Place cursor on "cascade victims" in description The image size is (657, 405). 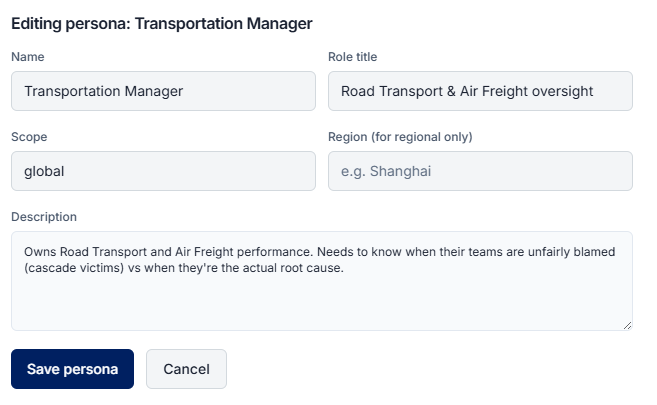[x=74, y=268]
